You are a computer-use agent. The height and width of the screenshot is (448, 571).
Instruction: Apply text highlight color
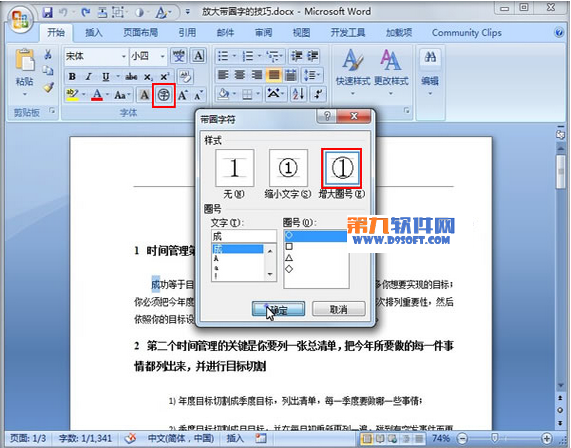[x=72, y=95]
